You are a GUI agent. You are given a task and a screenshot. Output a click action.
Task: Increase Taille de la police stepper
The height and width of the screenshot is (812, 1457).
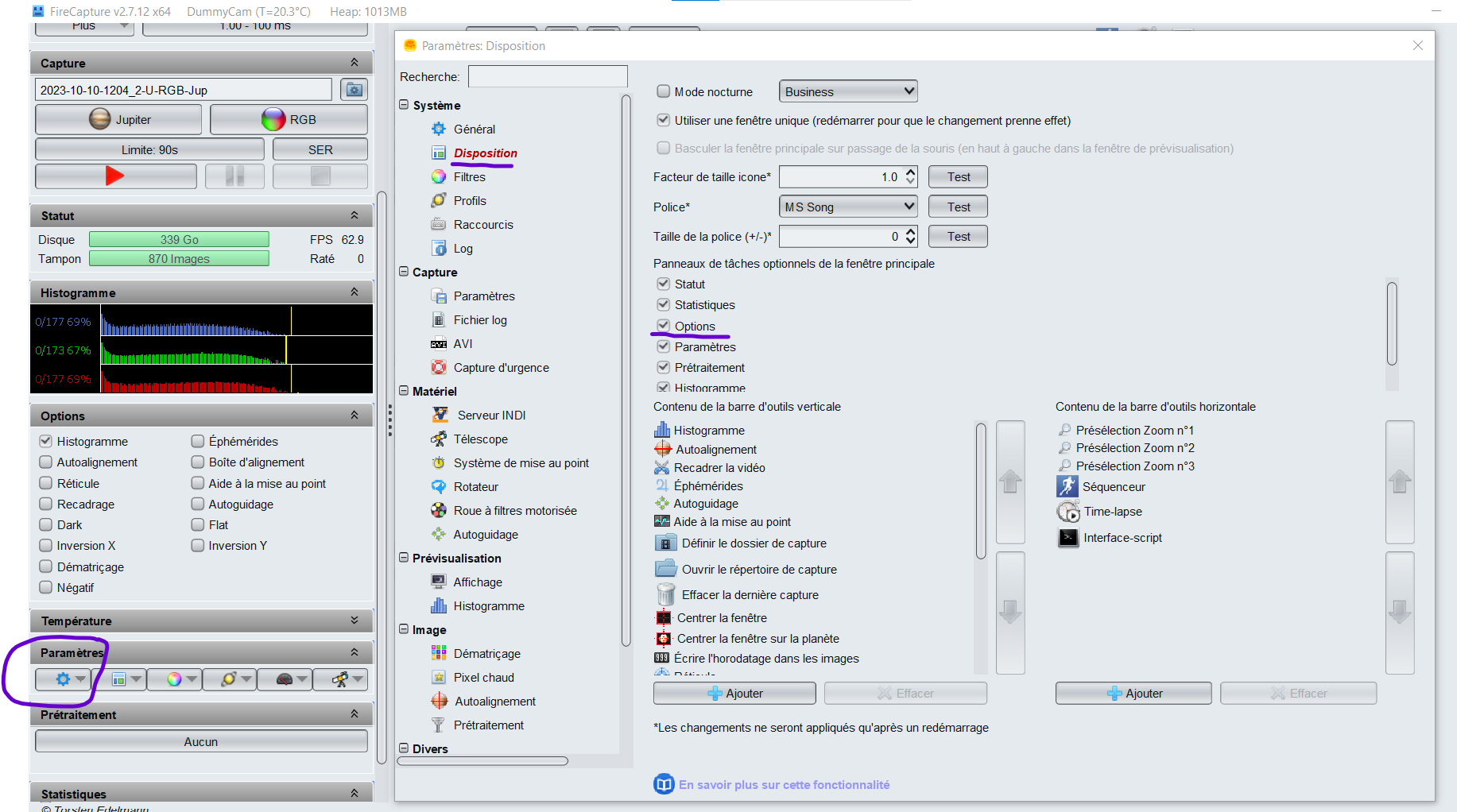[911, 231]
